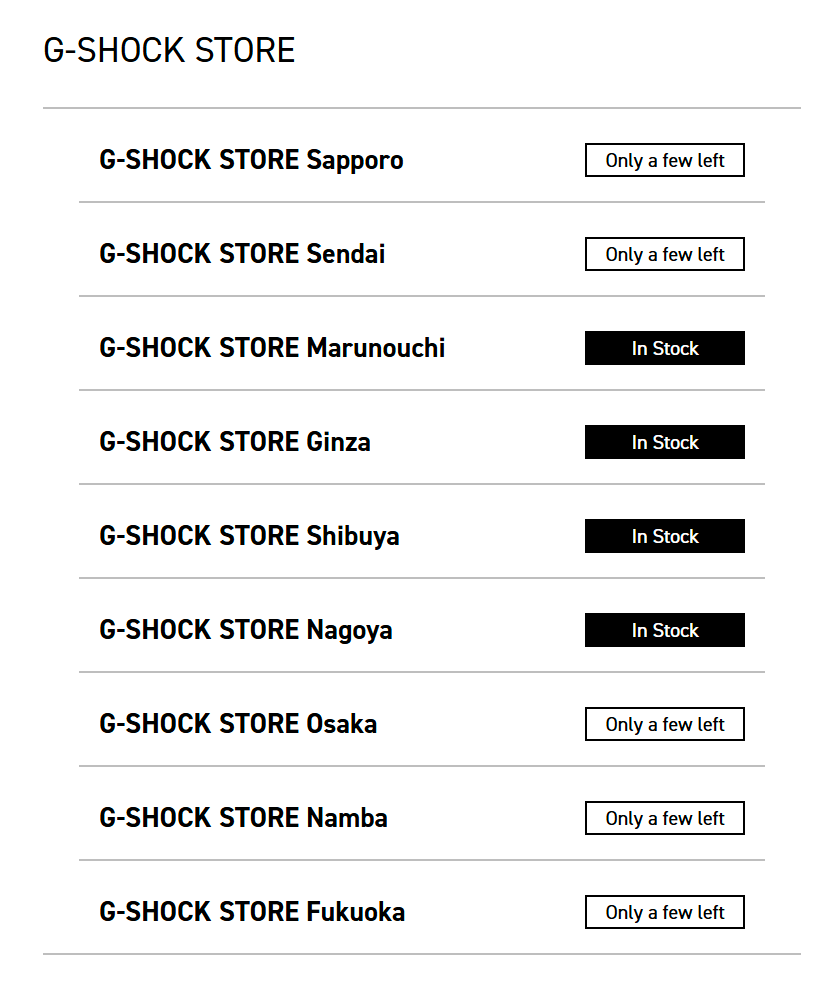Image resolution: width=837 pixels, height=982 pixels.
Task: Open G-SHOCK STORE Ginza link
Action: 235,442
